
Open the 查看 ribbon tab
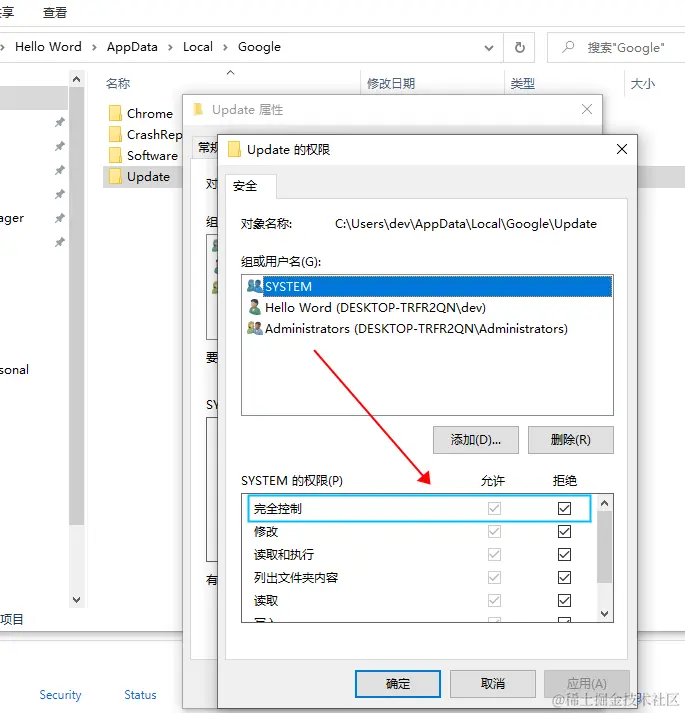[x=55, y=13]
